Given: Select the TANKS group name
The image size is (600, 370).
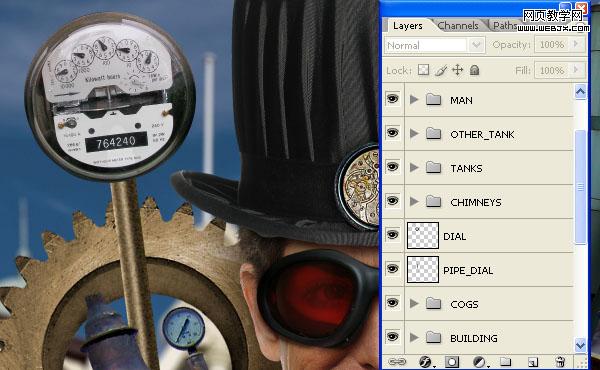Looking at the screenshot, I should click(x=466, y=168).
